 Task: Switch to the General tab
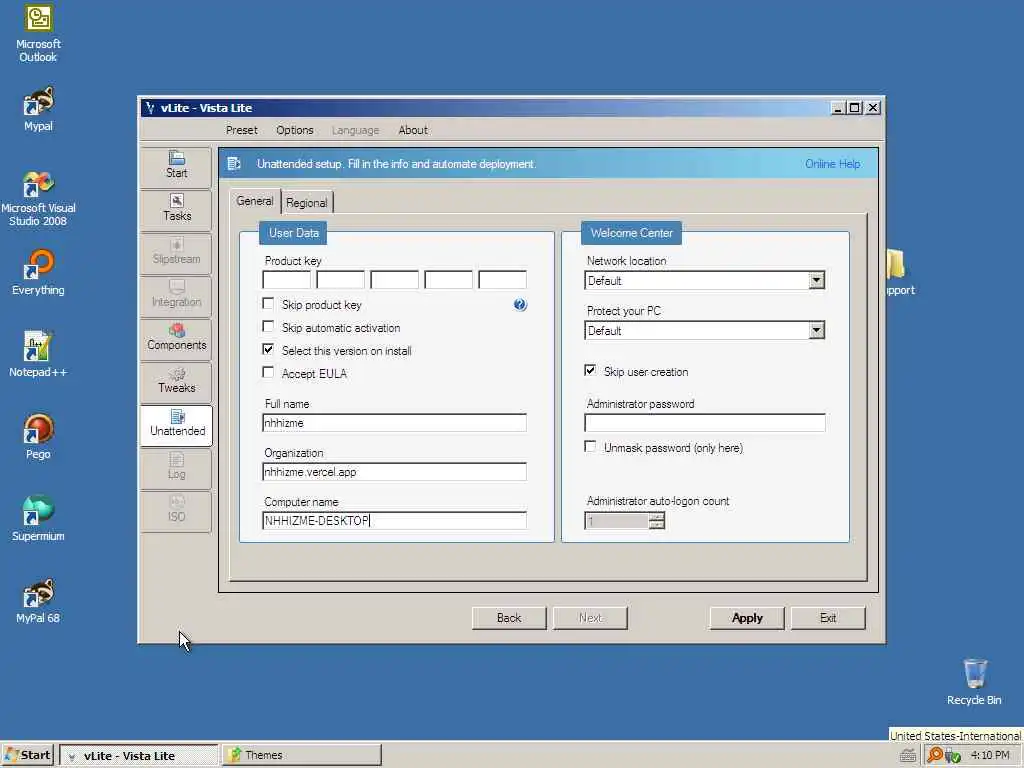pos(255,201)
